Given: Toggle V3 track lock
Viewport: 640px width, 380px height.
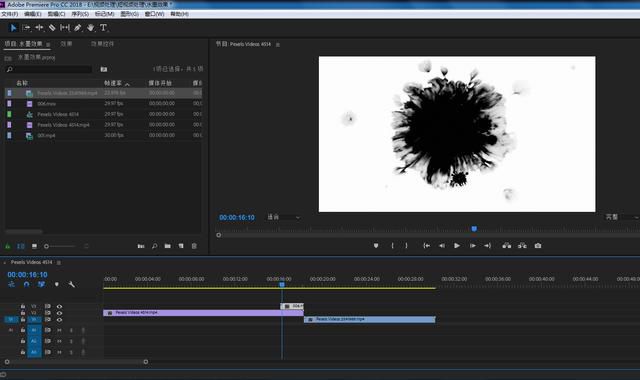Looking at the screenshot, I should click(x=23, y=306).
